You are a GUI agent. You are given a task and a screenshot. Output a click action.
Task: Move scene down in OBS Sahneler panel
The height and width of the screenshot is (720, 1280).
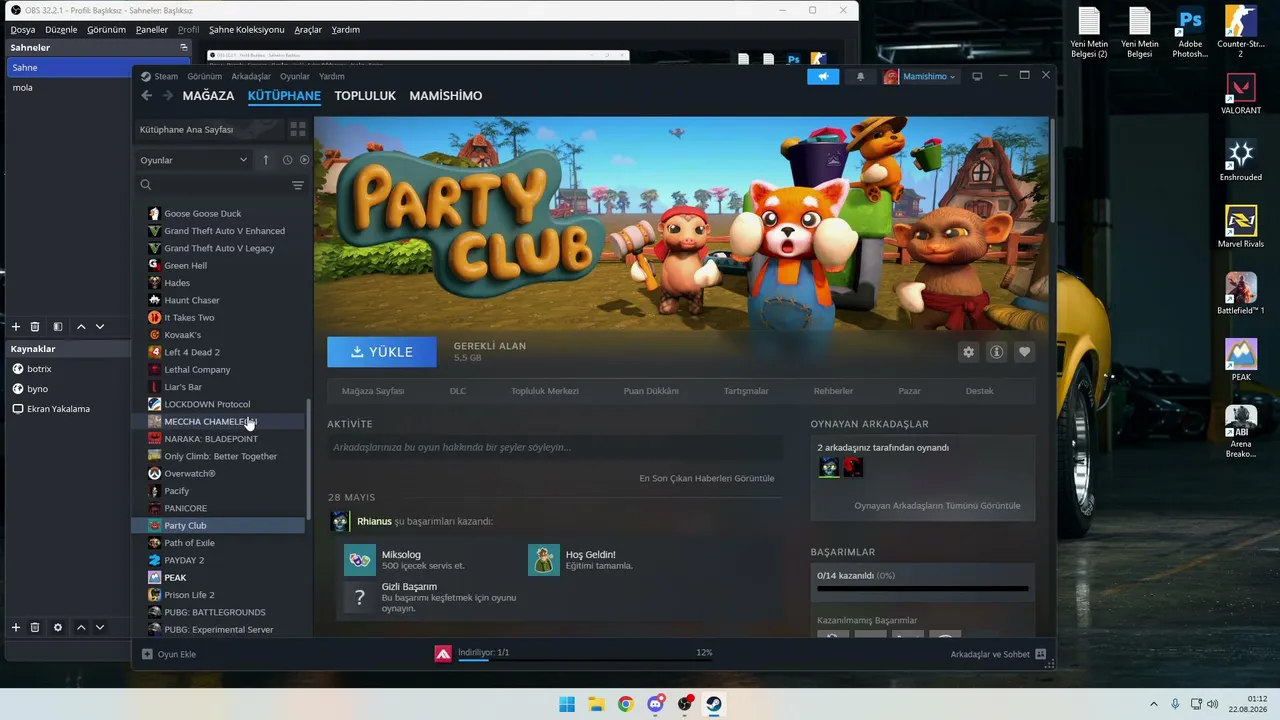(100, 327)
